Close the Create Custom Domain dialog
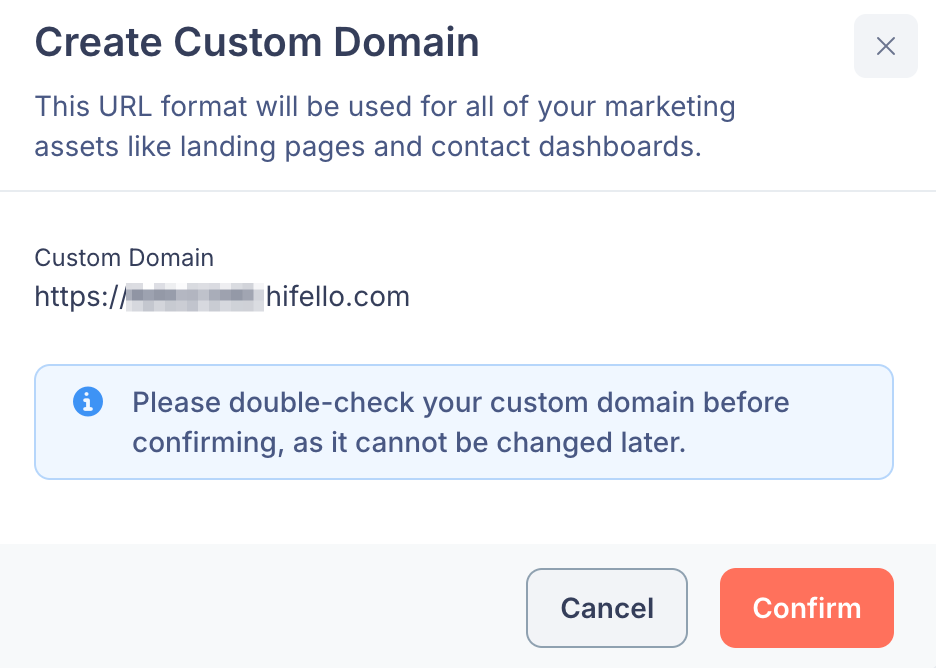 [885, 46]
